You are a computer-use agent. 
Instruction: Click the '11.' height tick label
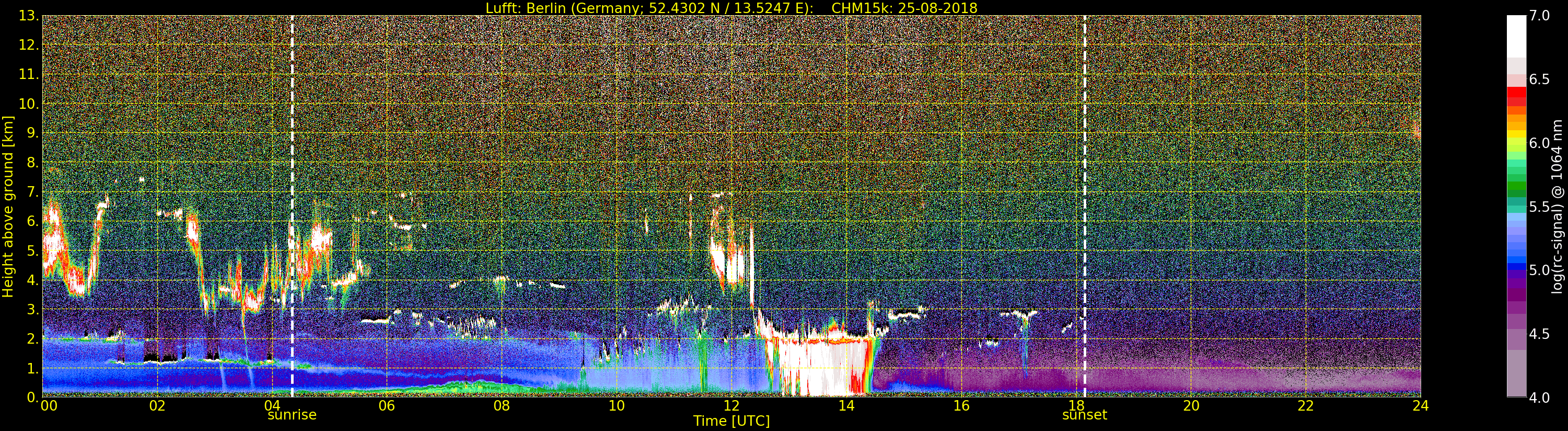[x=28, y=74]
